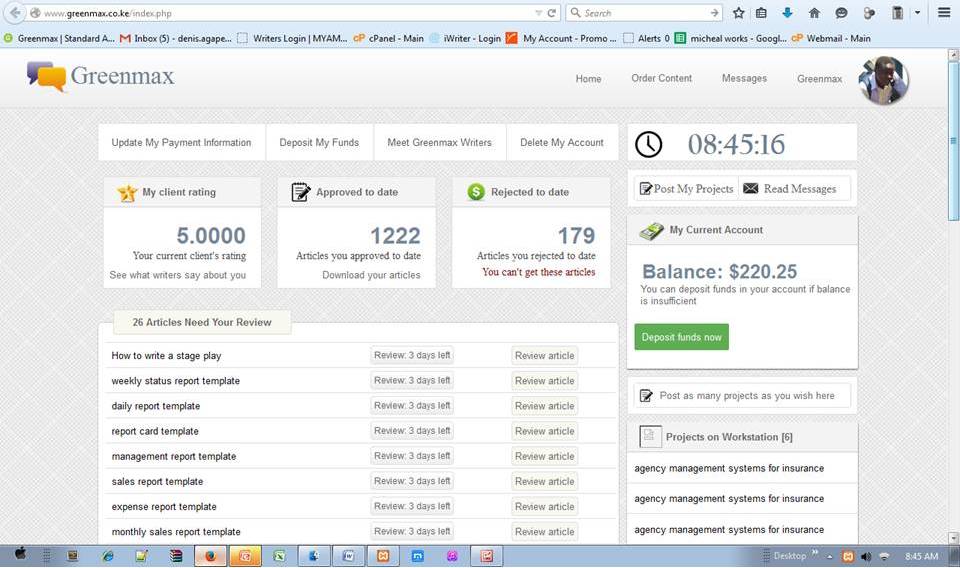
Task: Open See what writers say about you link
Action: [178, 275]
